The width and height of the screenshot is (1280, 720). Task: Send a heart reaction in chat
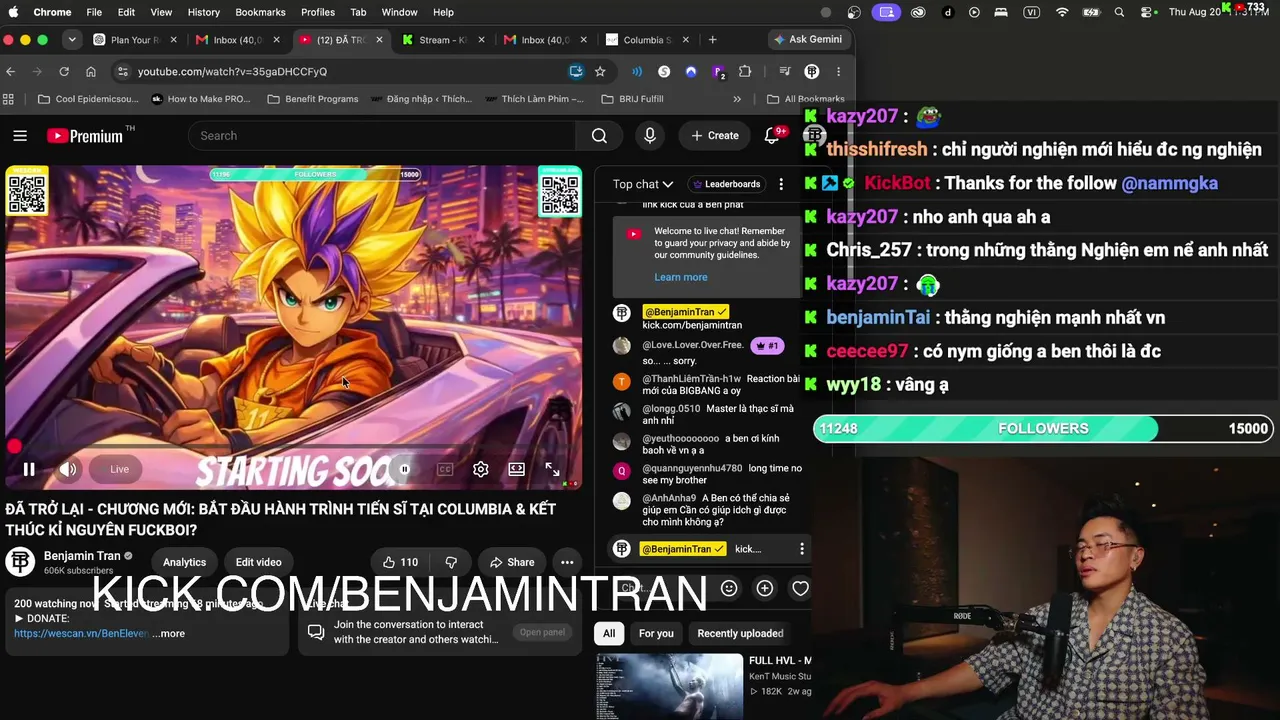pos(800,588)
